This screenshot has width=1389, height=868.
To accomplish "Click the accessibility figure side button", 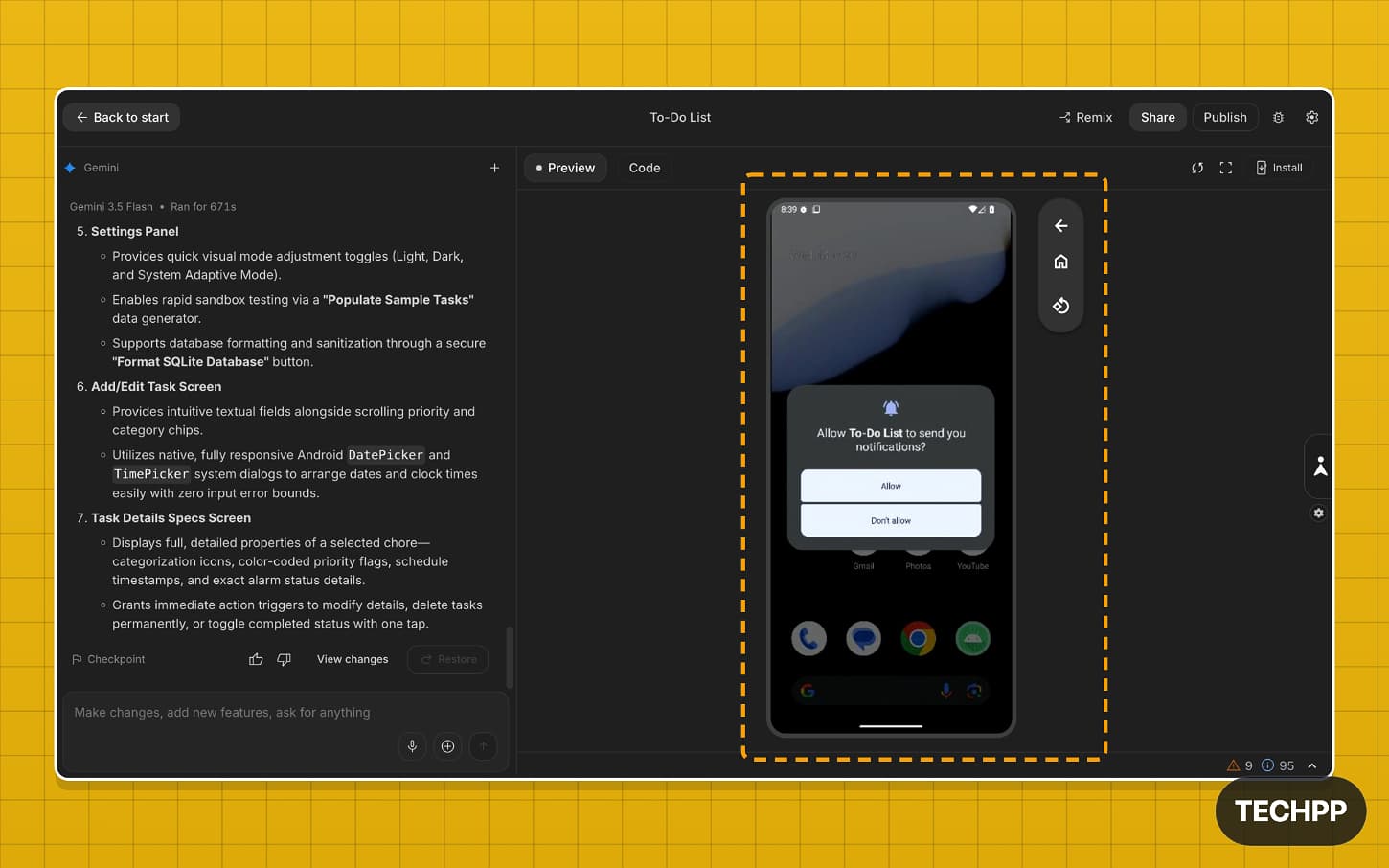I will pos(1320,467).
